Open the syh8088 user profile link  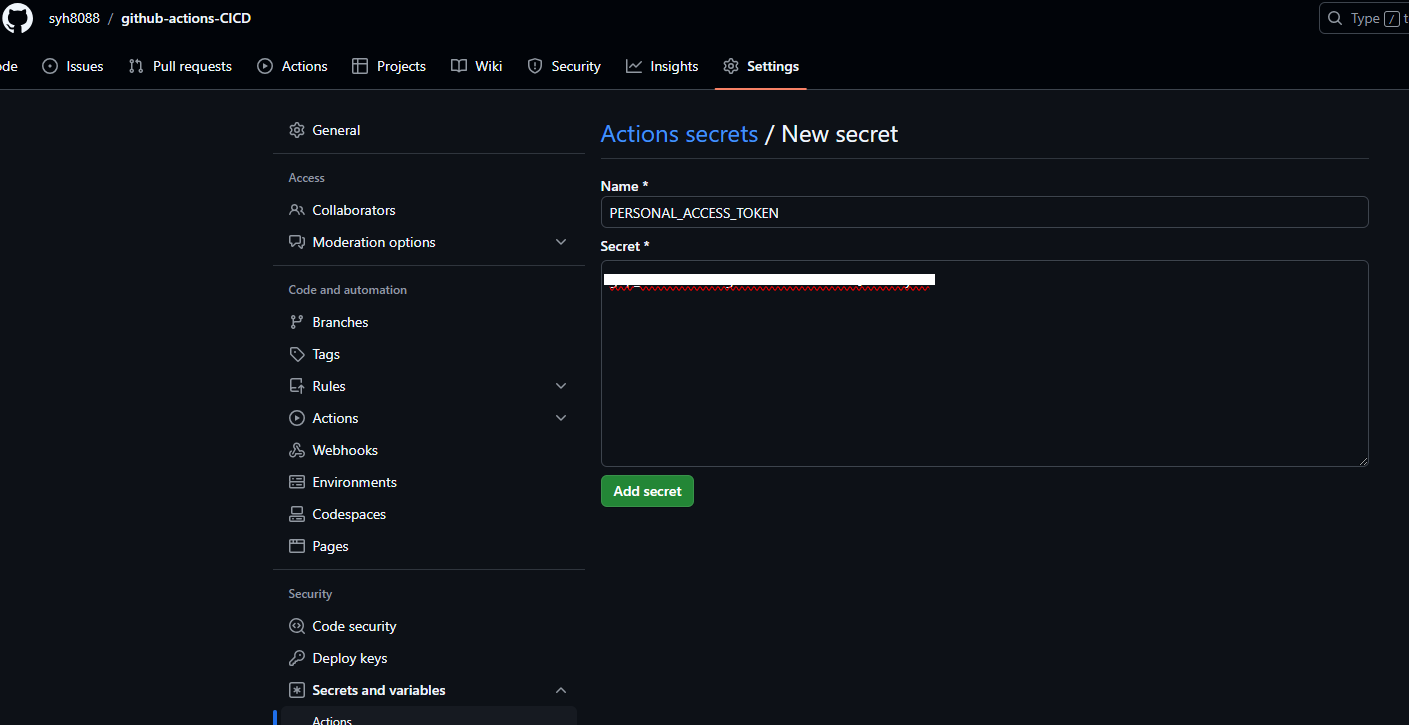point(74,18)
